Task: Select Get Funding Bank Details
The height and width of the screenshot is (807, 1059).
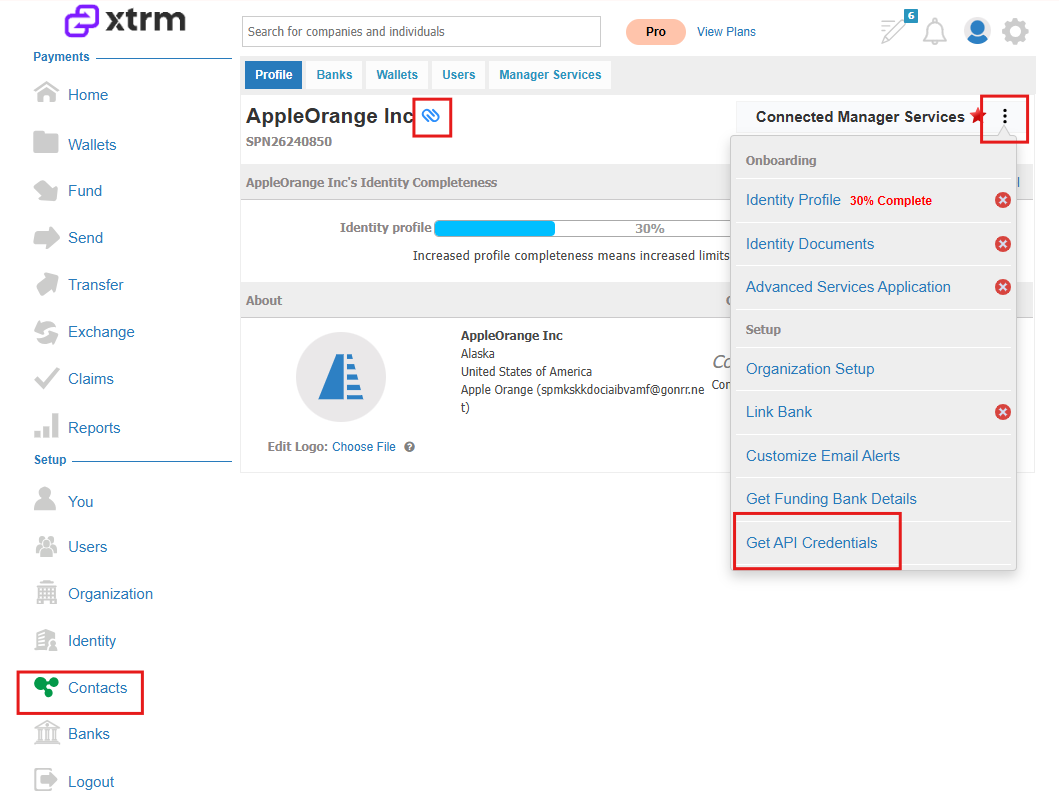Action: click(x=831, y=498)
